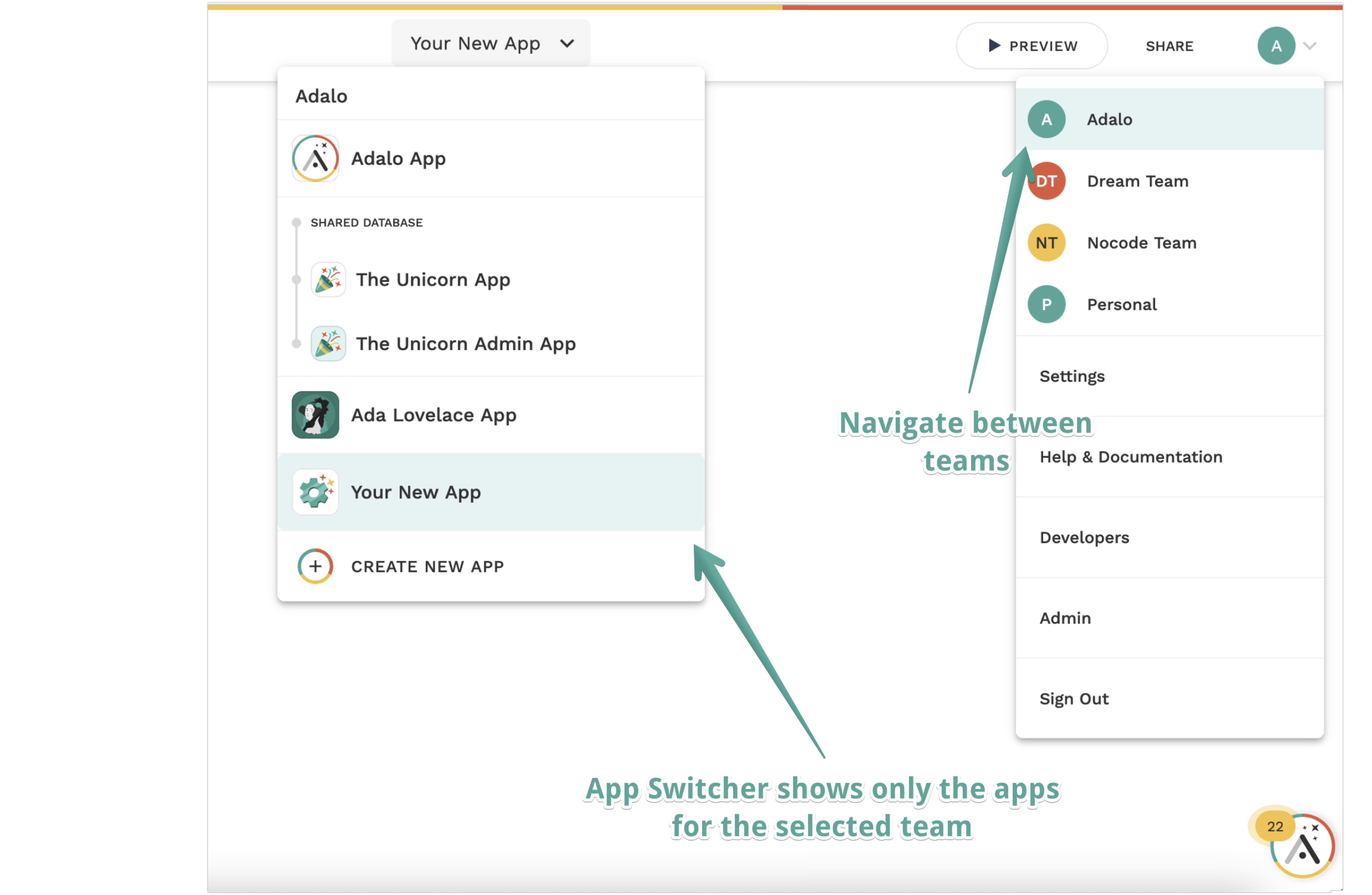The height and width of the screenshot is (895, 1372).
Task: Switch to Dream Team
Action: (1169, 181)
